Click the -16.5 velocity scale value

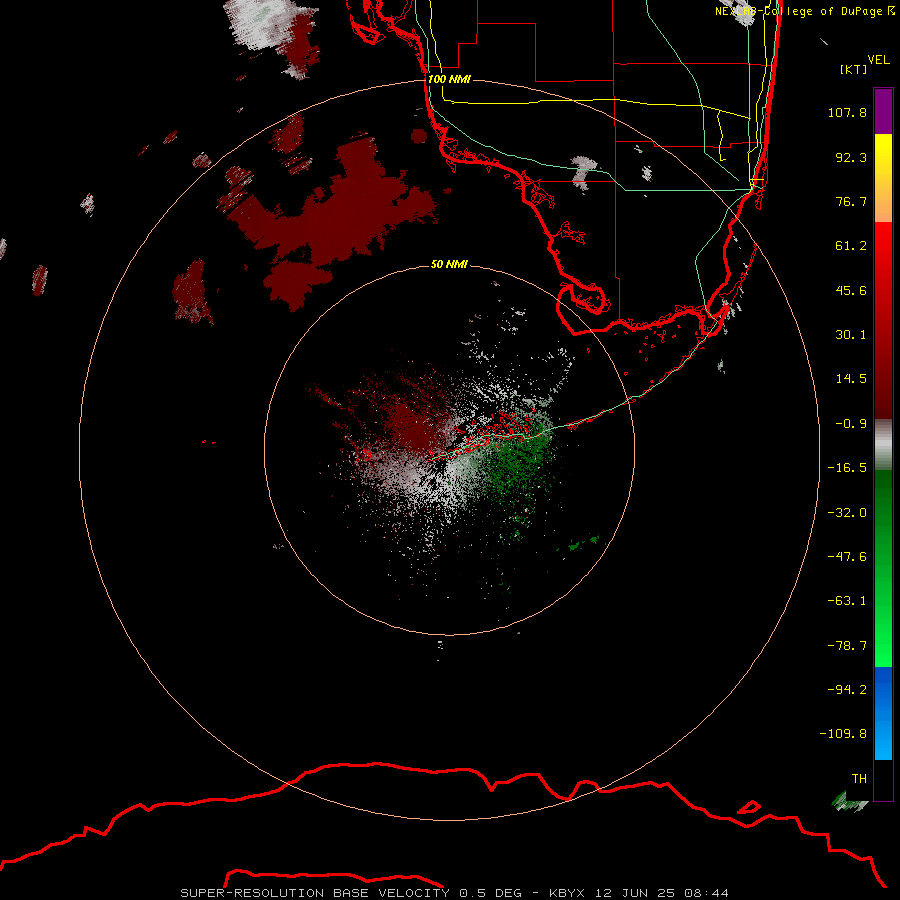point(847,468)
